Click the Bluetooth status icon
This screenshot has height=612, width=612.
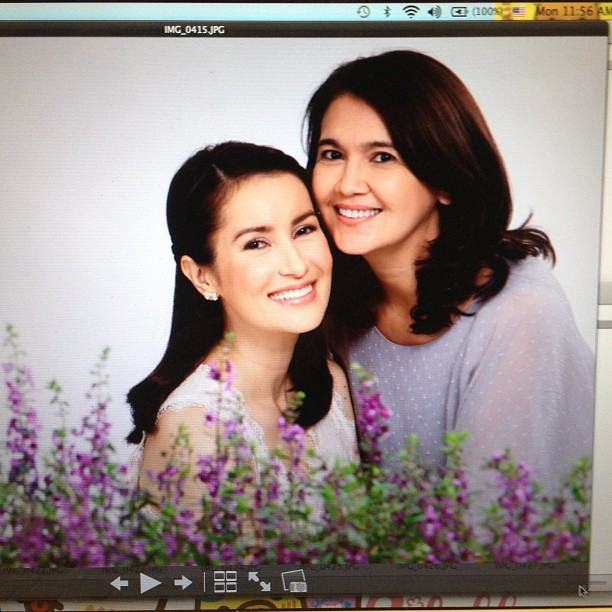coord(387,11)
